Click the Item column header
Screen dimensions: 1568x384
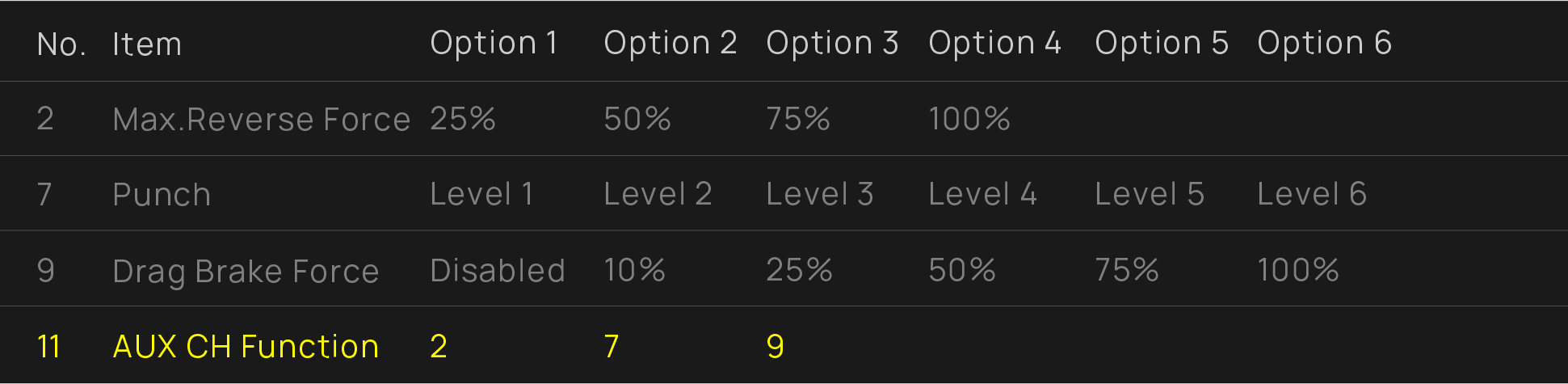[x=146, y=44]
